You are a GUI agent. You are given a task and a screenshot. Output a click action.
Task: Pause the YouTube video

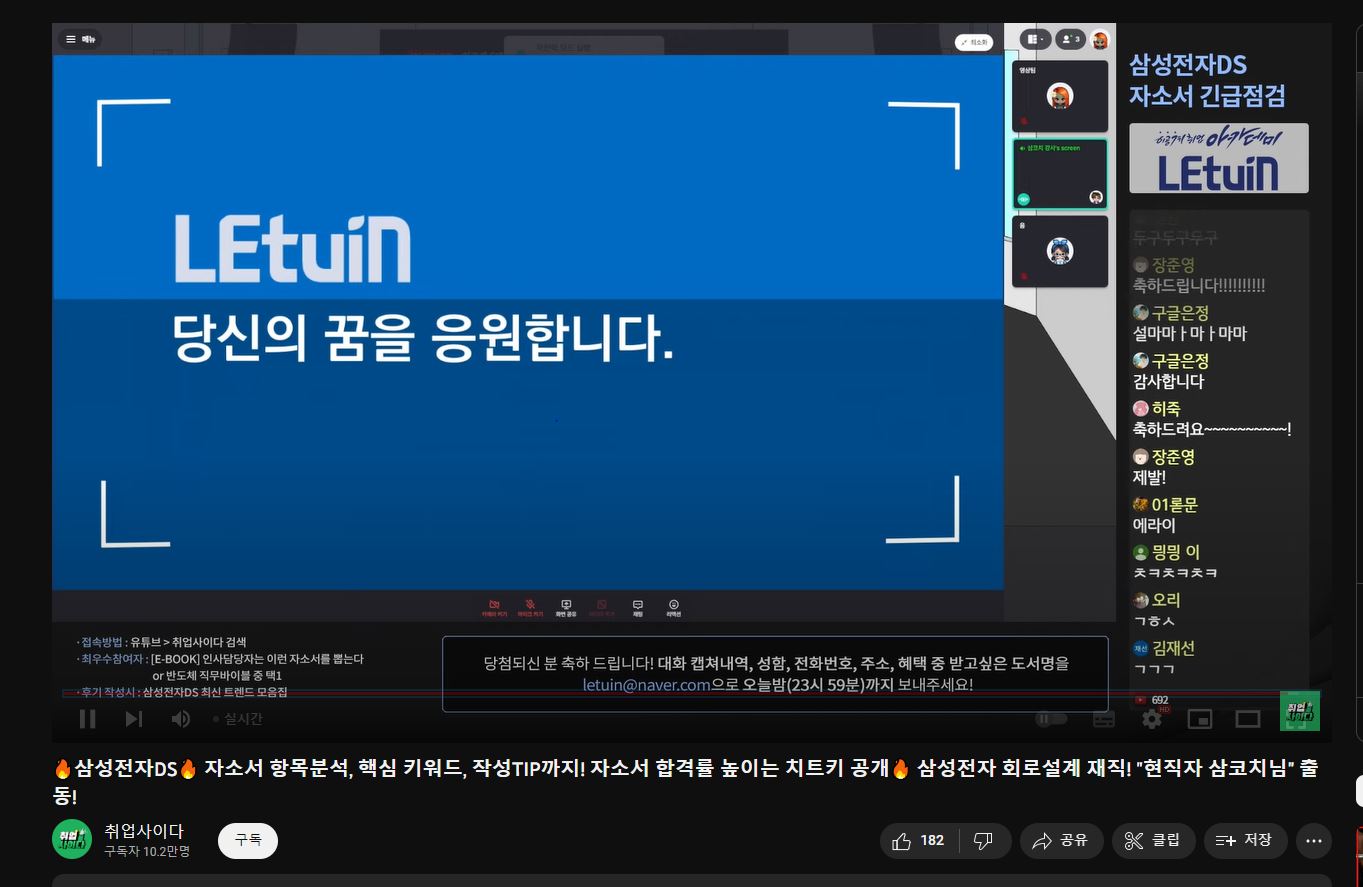(87, 719)
